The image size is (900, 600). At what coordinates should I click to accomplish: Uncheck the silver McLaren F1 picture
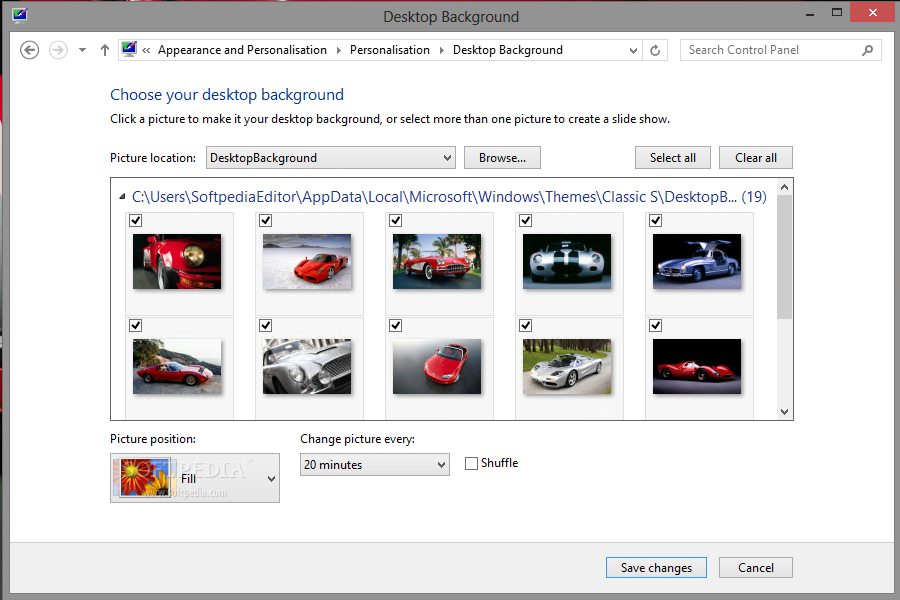pyautogui.click(x=525, y=326)
